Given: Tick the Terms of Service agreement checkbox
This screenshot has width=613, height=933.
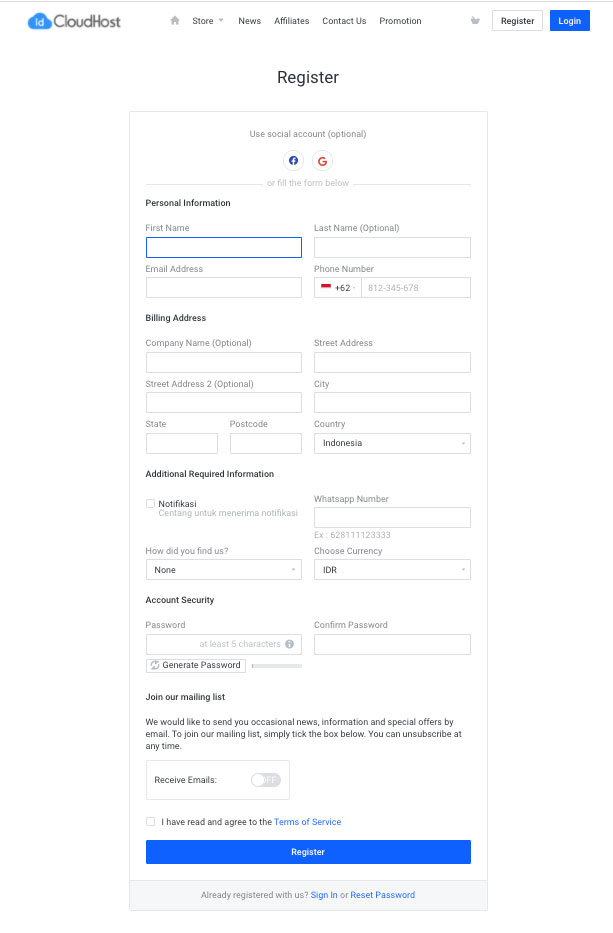Looking at the screenshot, I should [150, 821].
